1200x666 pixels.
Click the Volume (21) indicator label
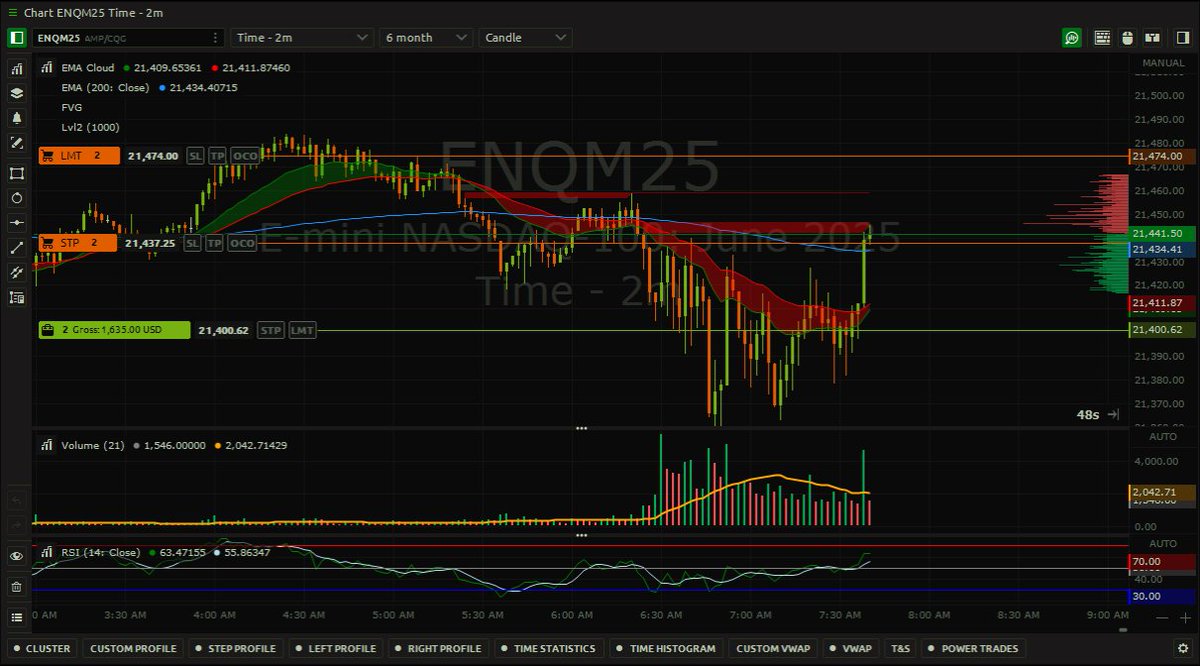tap(92, 445)
